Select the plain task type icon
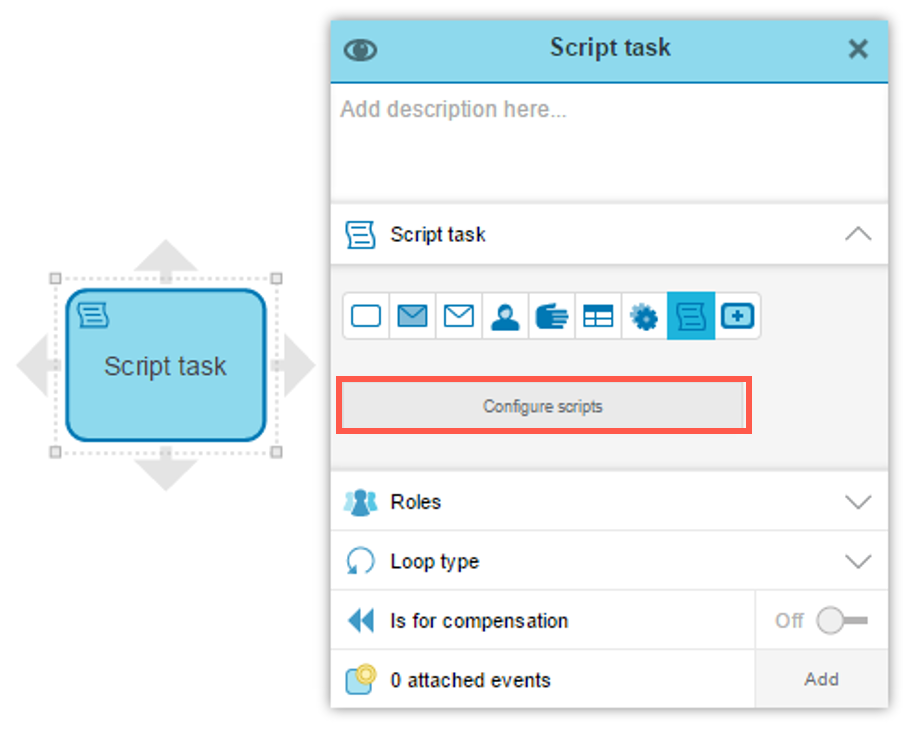This screenshot has width=904, height=730. 366,317
